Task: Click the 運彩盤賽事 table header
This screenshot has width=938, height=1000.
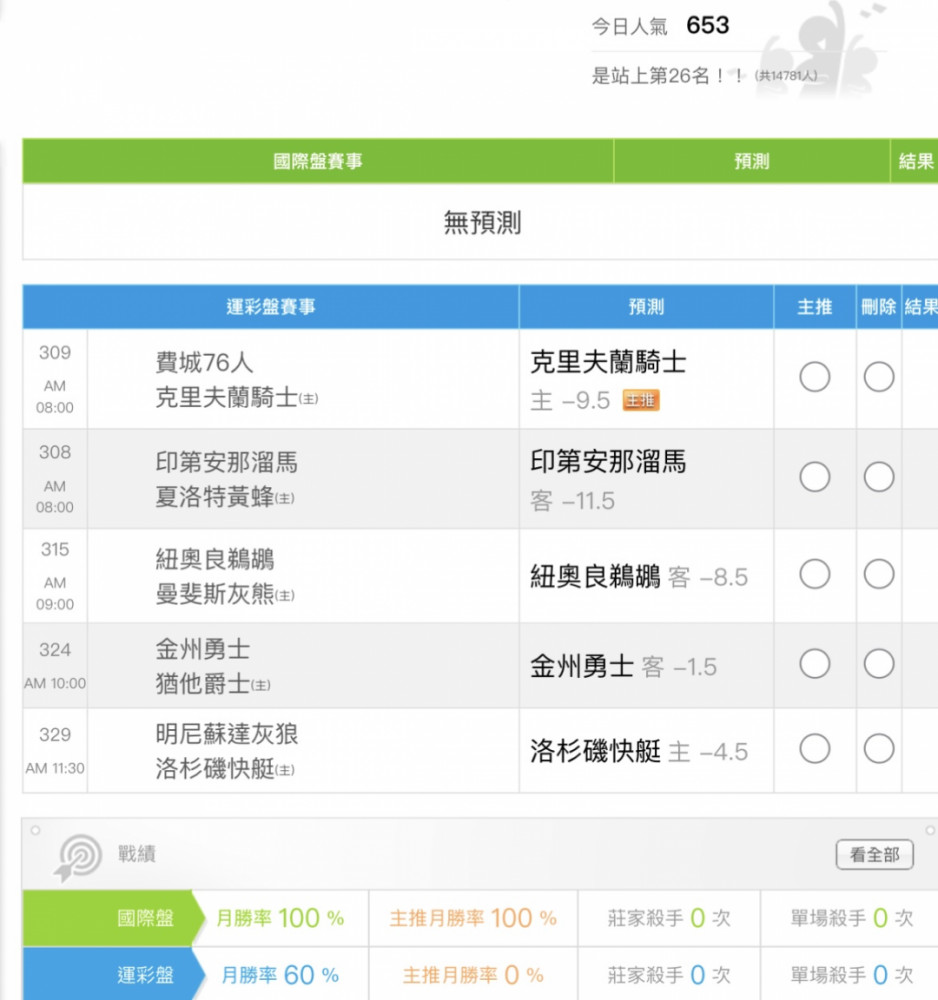Action: click(x=270, y=307)
